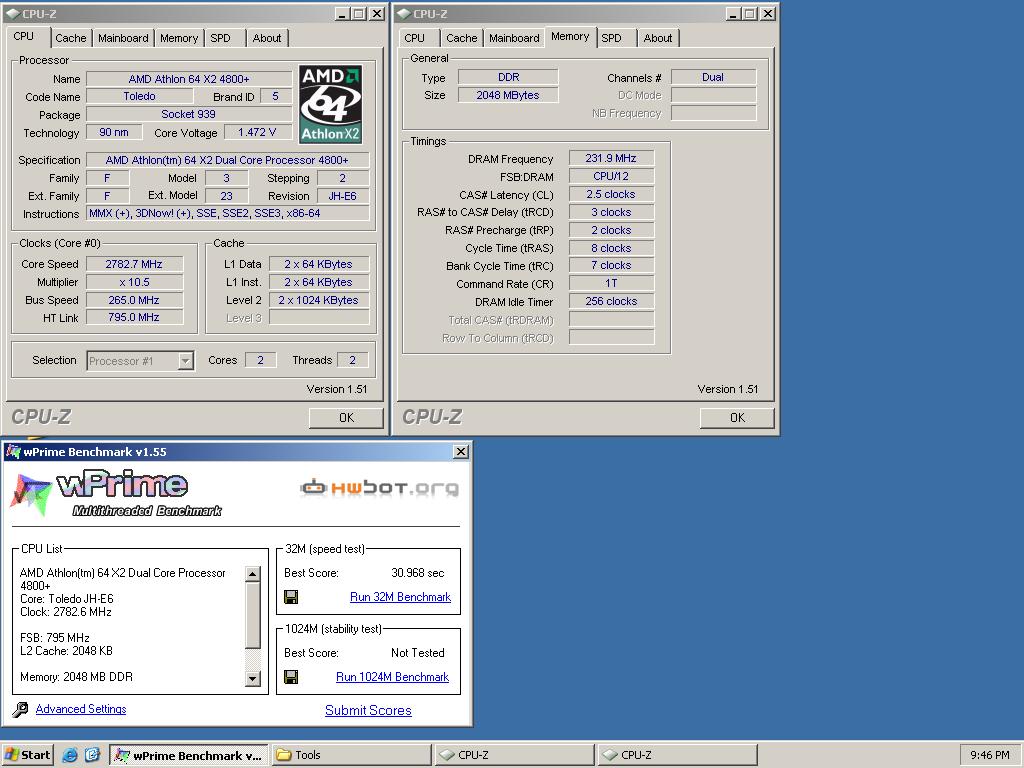The width and height of the screenshot is (1024, 768).
Task: Open Cache tab in right CPU-Z window
Action: [x=462, y=38]
